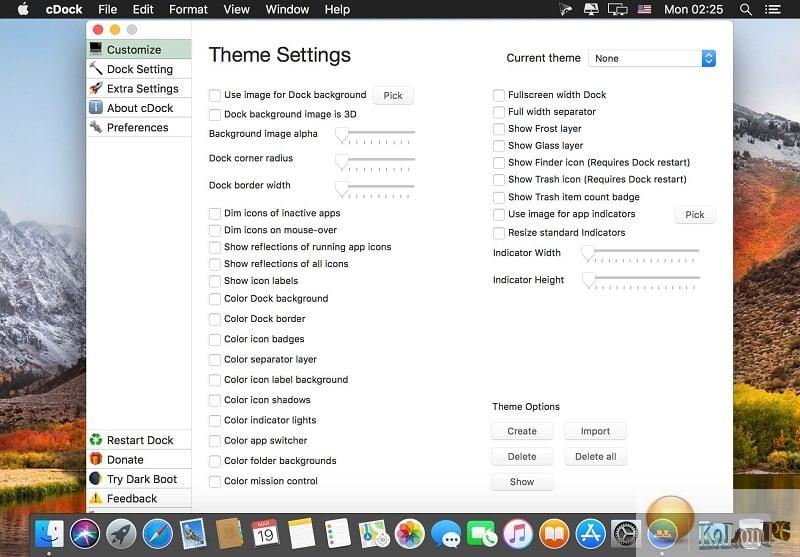
Task: Open the Current theme dropdown
Action: [652, 58]
